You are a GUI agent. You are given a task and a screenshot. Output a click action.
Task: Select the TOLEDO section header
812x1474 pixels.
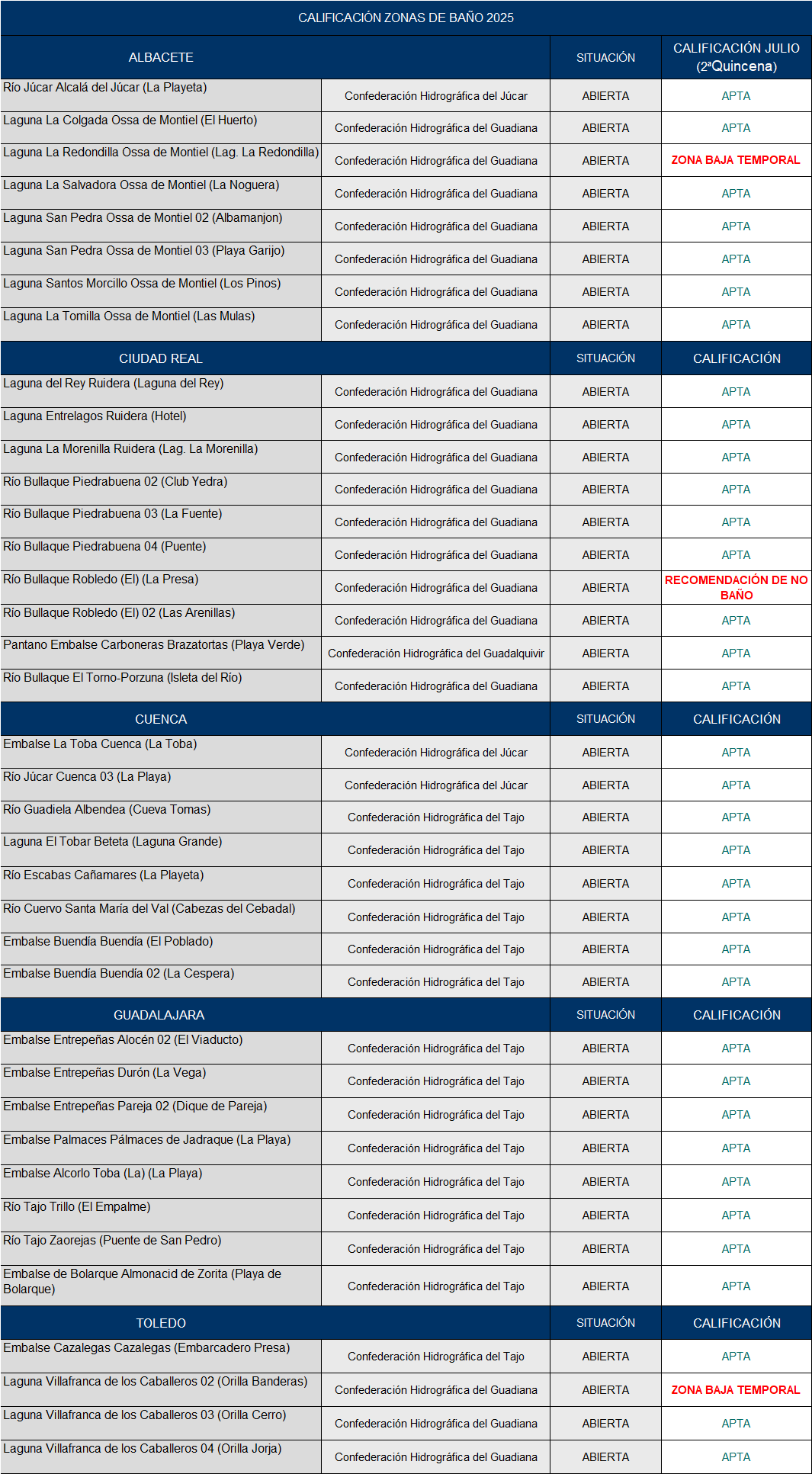(161, 1323)
